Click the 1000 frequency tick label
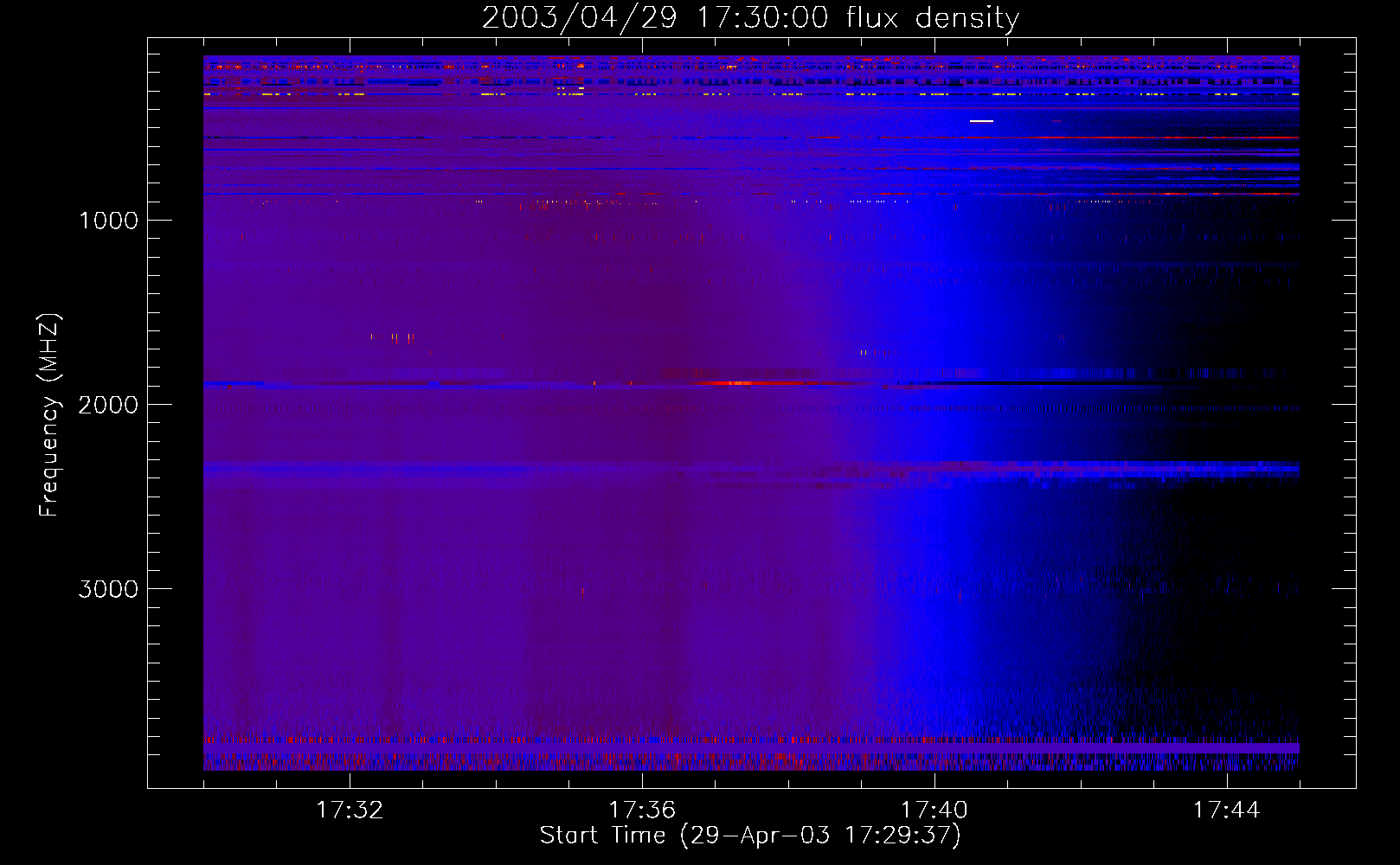 pyautogui.click(x=108, y=221)
